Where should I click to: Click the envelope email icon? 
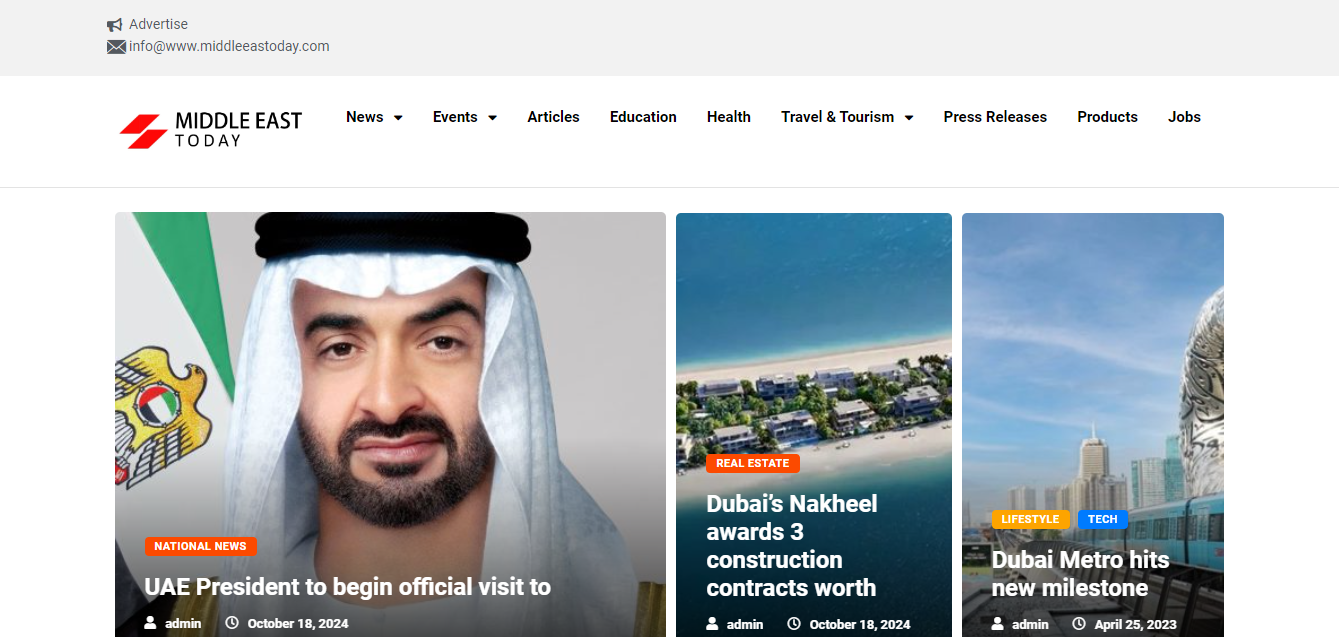[116, 47]
